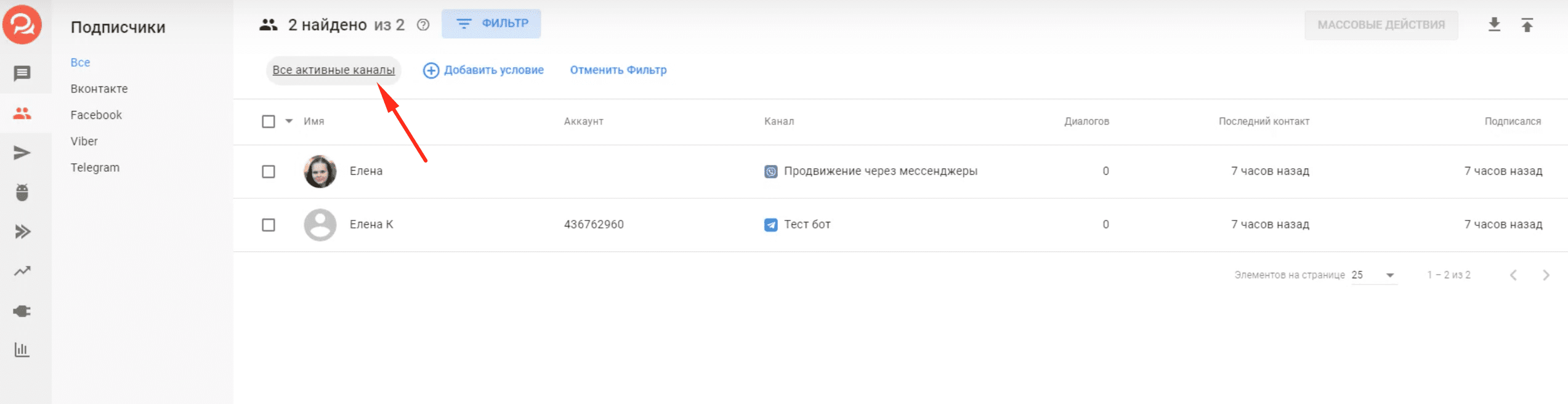Image resolution: width=1568 pixels, height=404 pixels.
Task: Select the Telegram channel filter
Action: point(95,168)
